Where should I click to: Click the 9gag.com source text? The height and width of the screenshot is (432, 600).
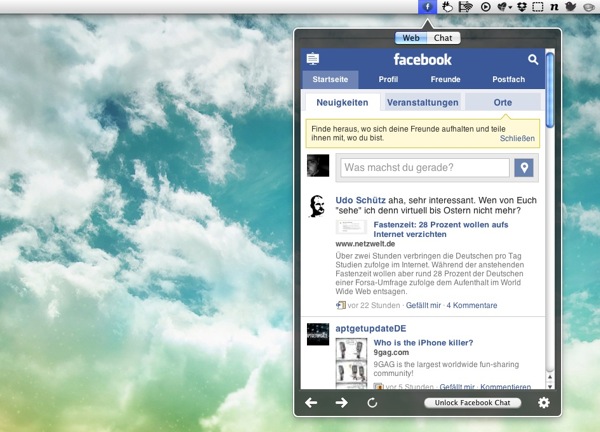391,352
